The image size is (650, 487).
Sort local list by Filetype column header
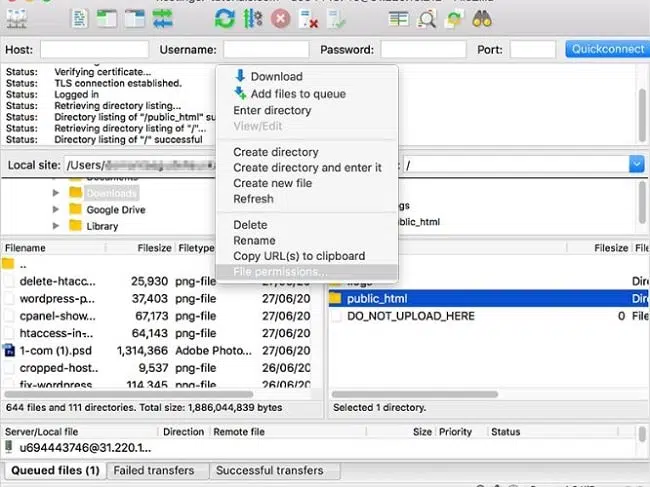coord(196,248)
